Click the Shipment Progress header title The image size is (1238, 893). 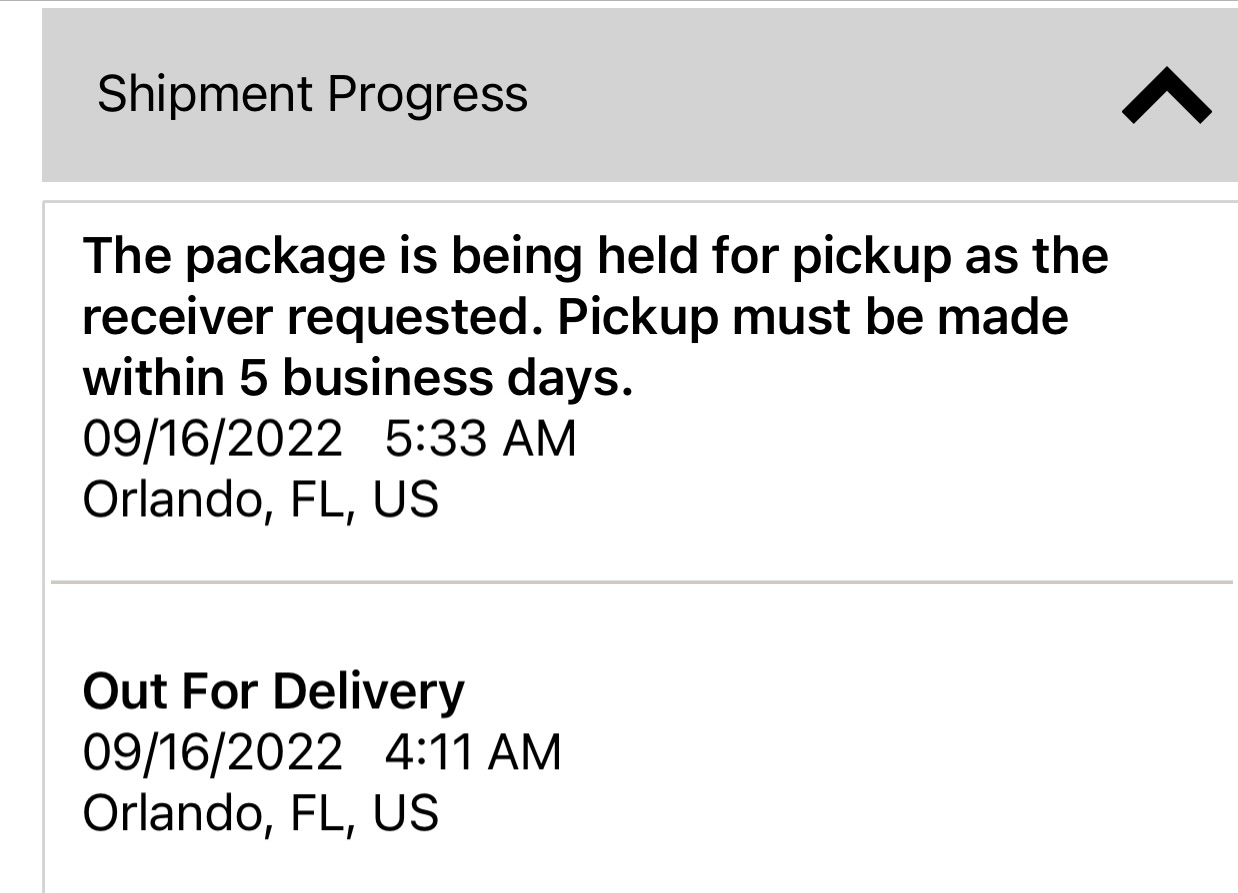coord(312,95)
